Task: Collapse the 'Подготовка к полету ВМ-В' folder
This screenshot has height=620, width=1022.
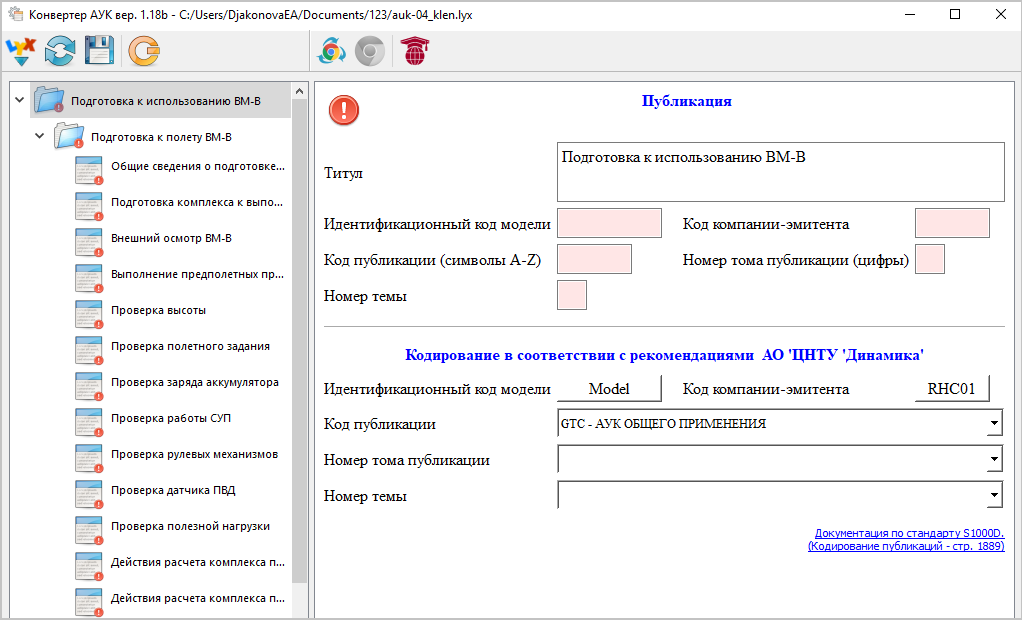Action: [x=40, y=135]
